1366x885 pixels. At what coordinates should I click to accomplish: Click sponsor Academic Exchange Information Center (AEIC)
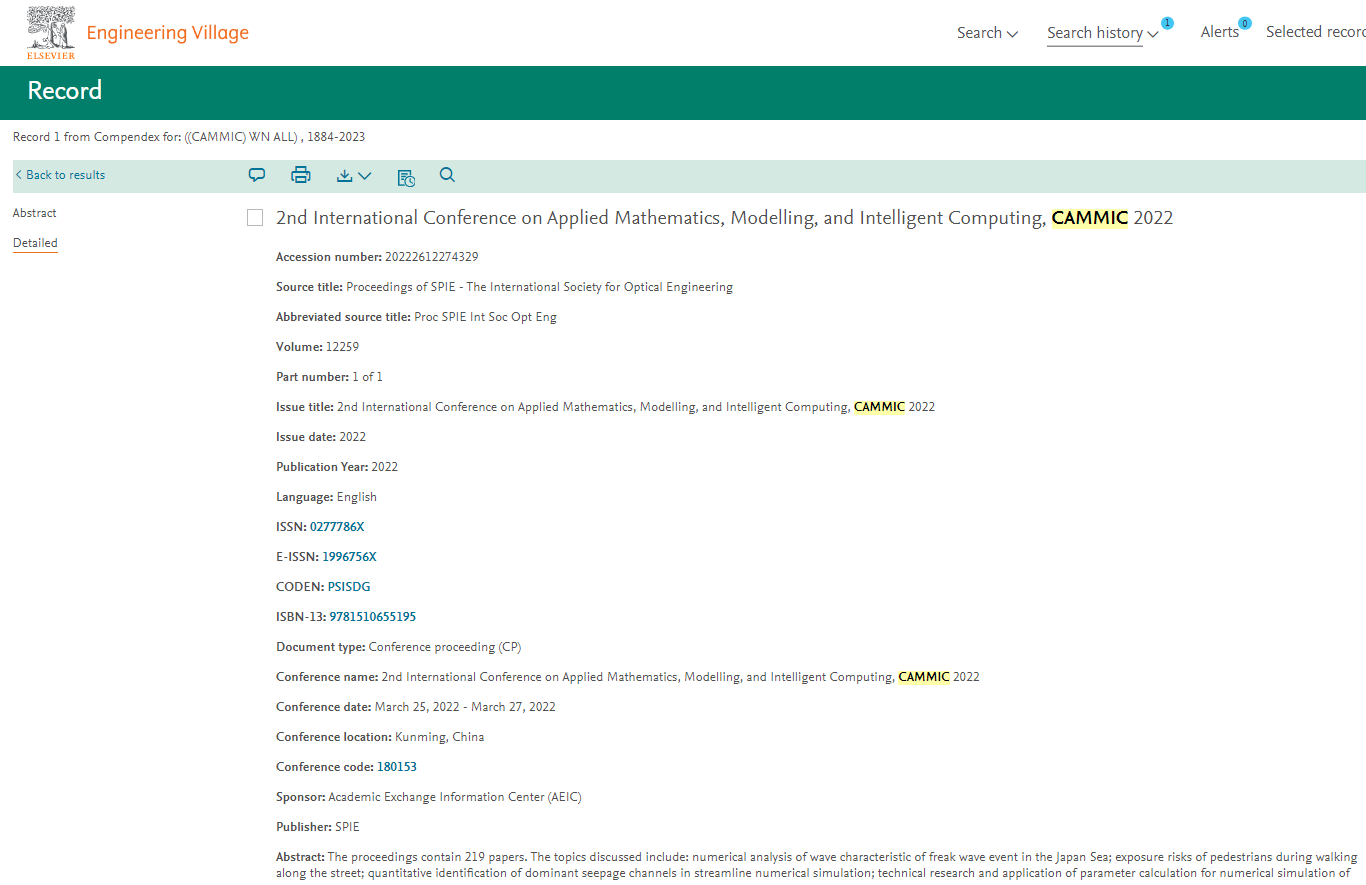pos(454,797)
